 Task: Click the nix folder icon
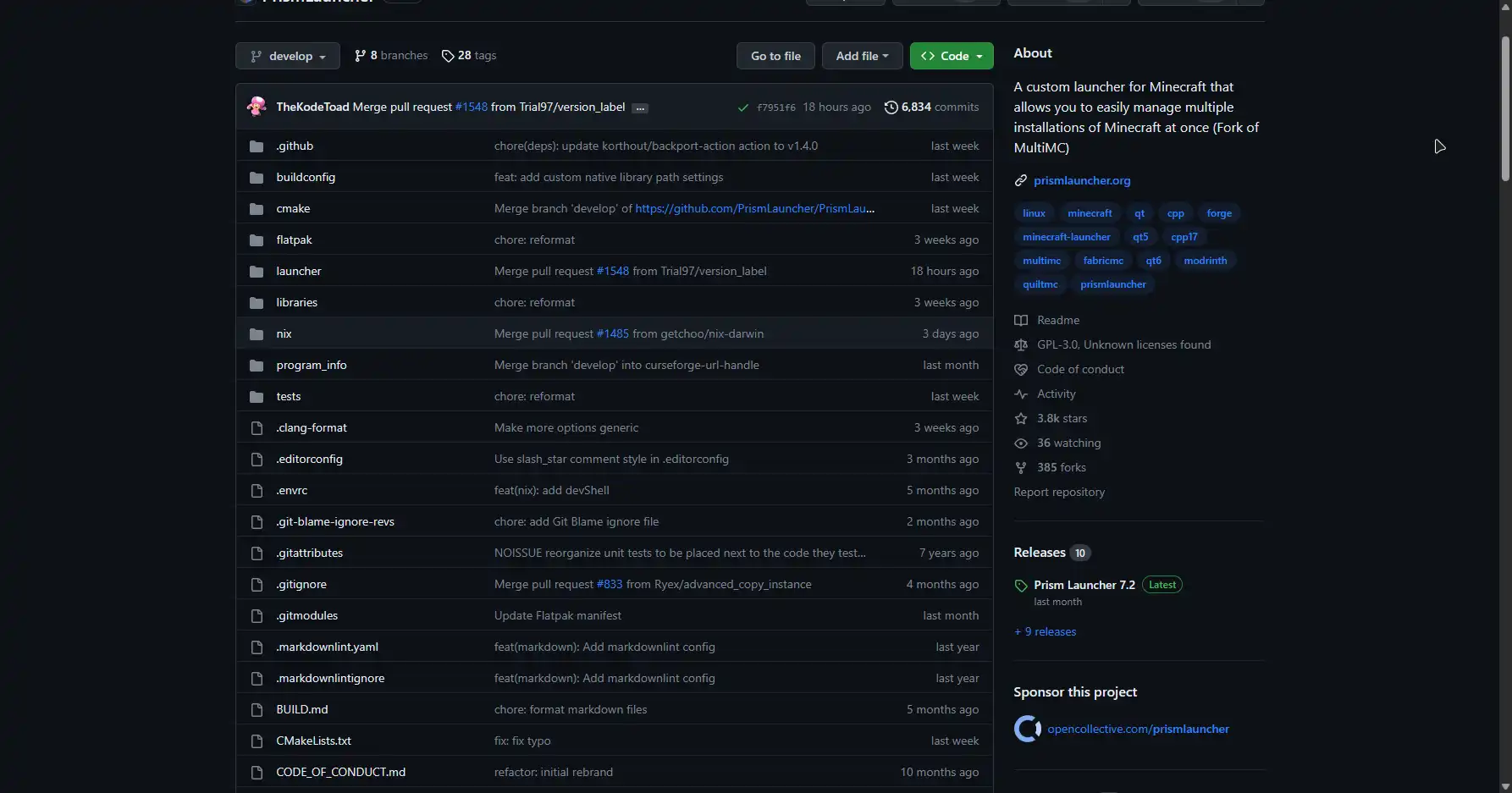(x=257, y=333)
